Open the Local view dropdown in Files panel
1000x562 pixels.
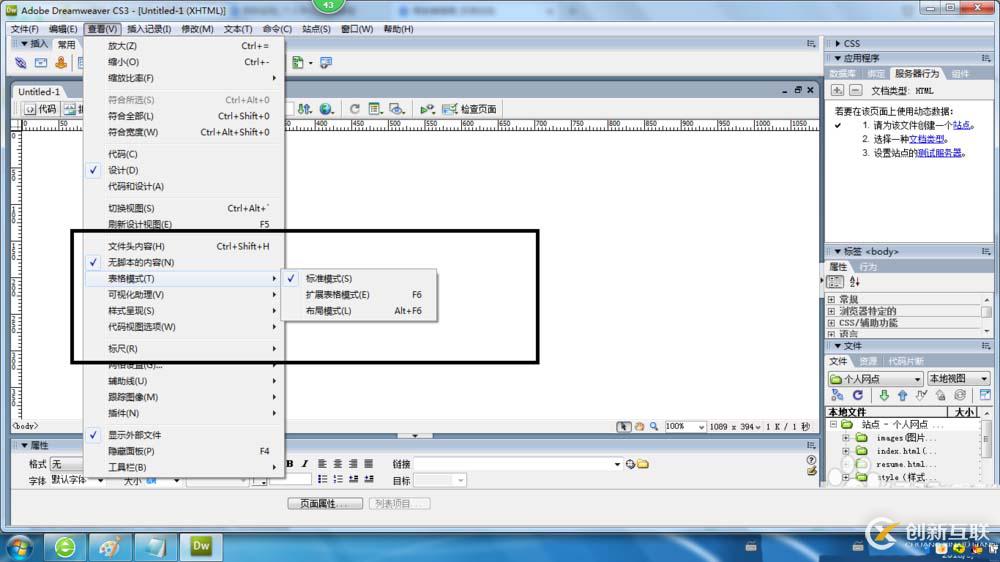tap(959, 379)
